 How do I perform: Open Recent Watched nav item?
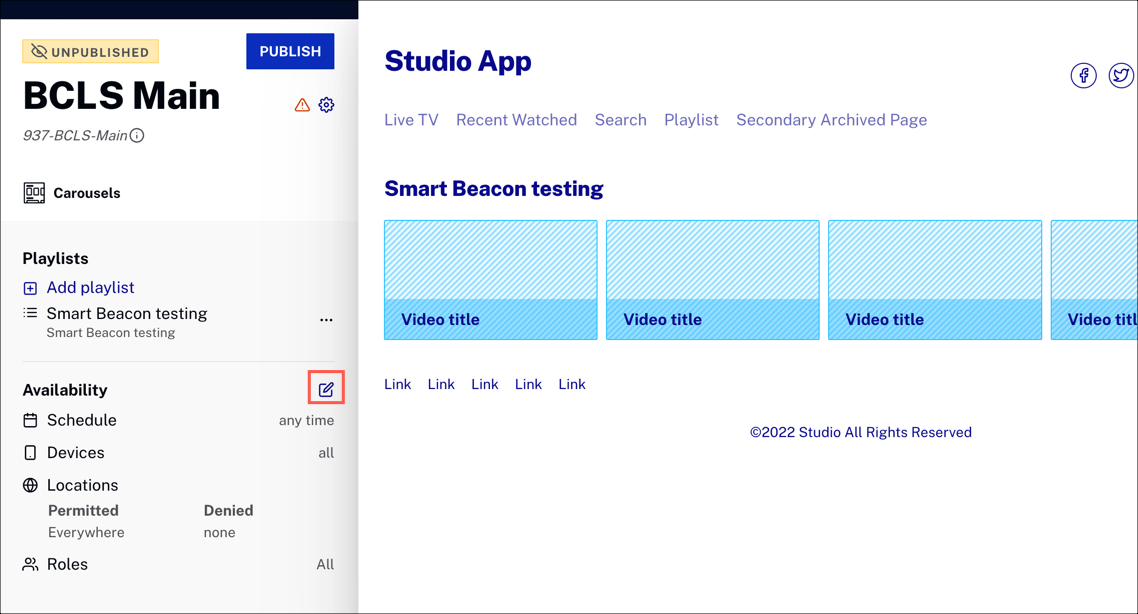517,120
